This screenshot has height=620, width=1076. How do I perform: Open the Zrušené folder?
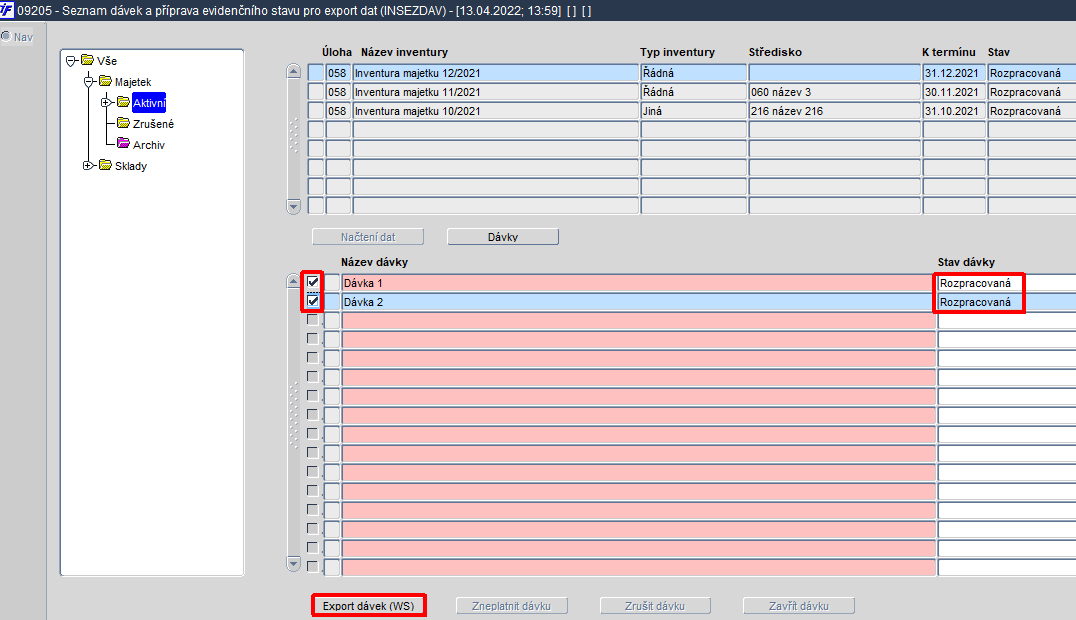coord(152,124)
